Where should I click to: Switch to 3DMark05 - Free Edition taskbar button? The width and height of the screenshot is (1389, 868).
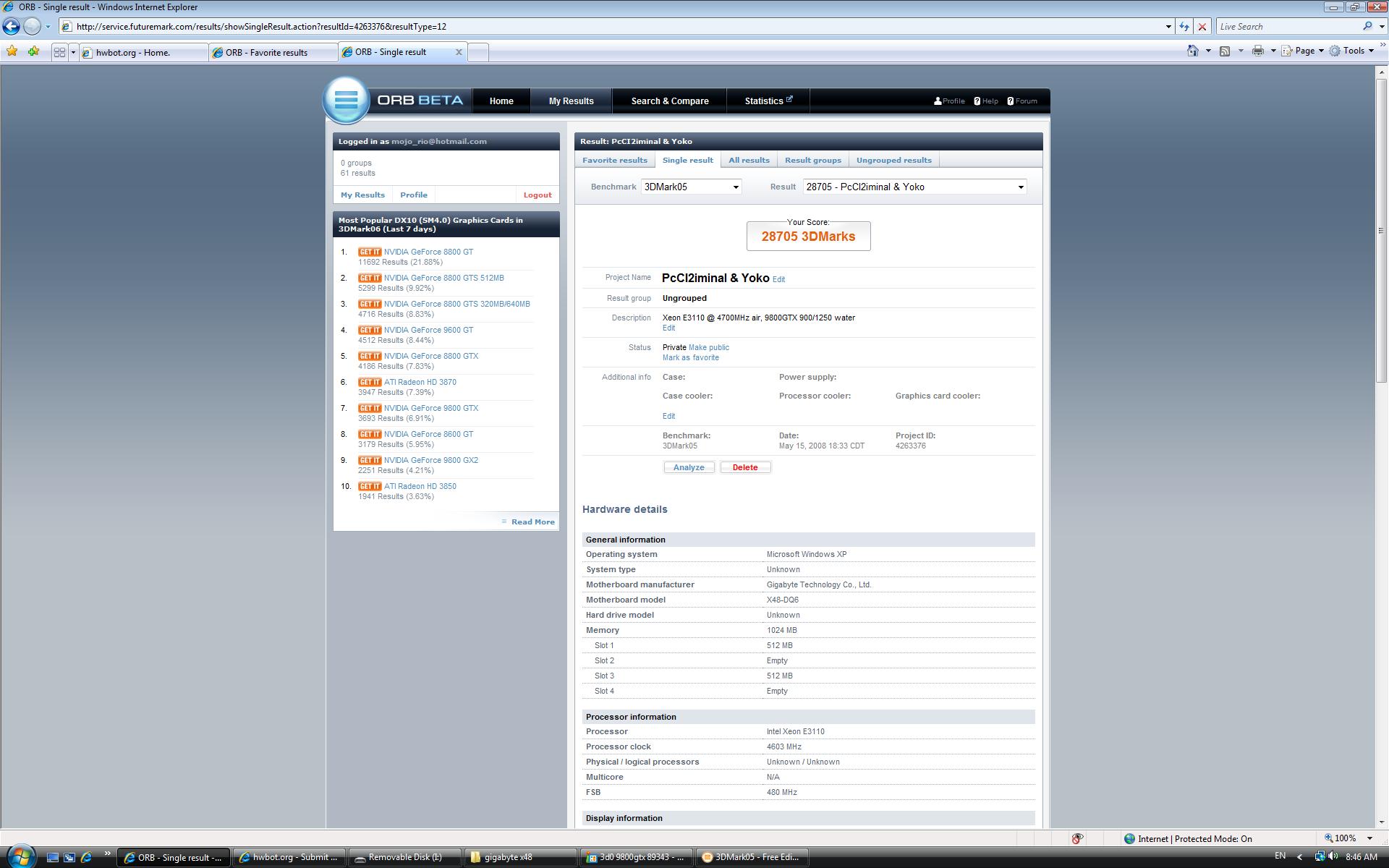752,857
